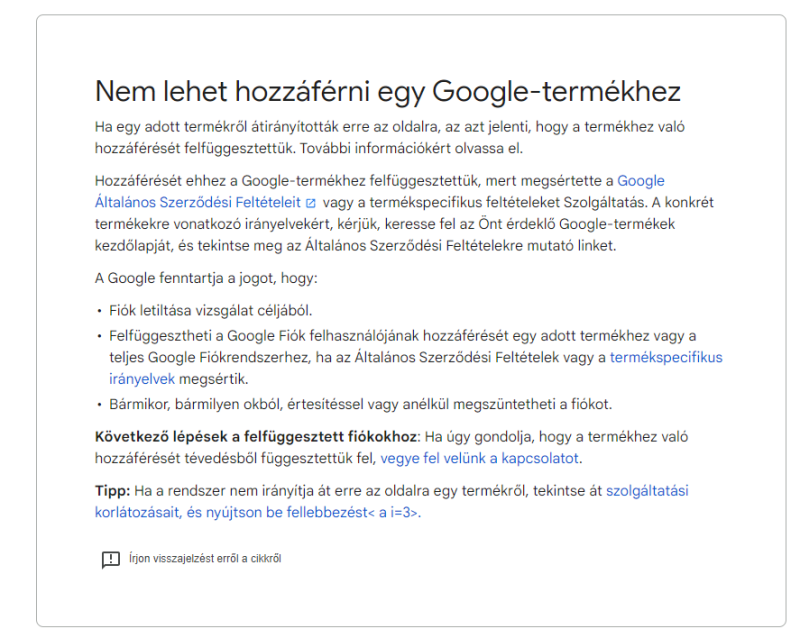Viewport: 800px width, 638px height.
Task: Click the feedback speech-bubble exclamation icon
Action: click(x=111, y=559)
